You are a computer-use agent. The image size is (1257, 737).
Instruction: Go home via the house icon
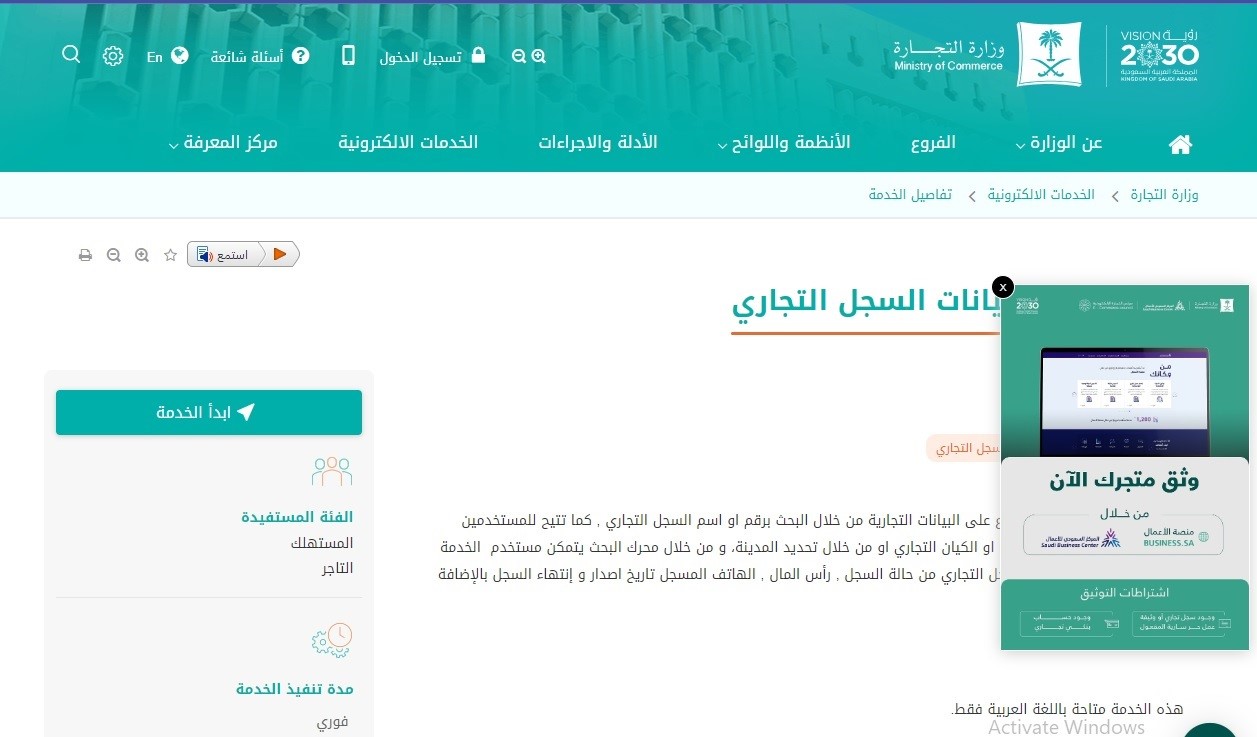pyautogui.click(x=1180, y=144)
